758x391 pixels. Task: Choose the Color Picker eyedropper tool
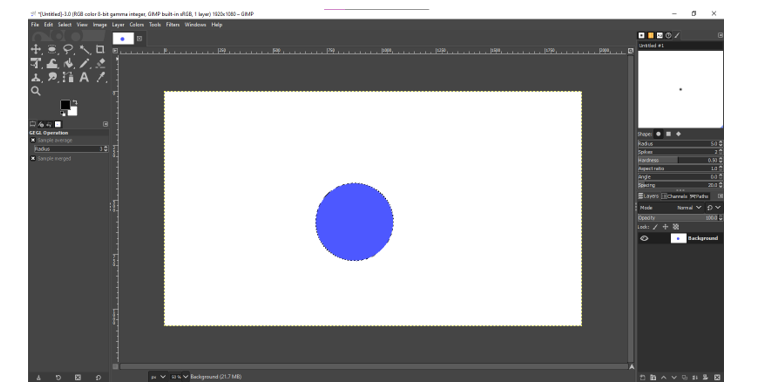(101, 77)
